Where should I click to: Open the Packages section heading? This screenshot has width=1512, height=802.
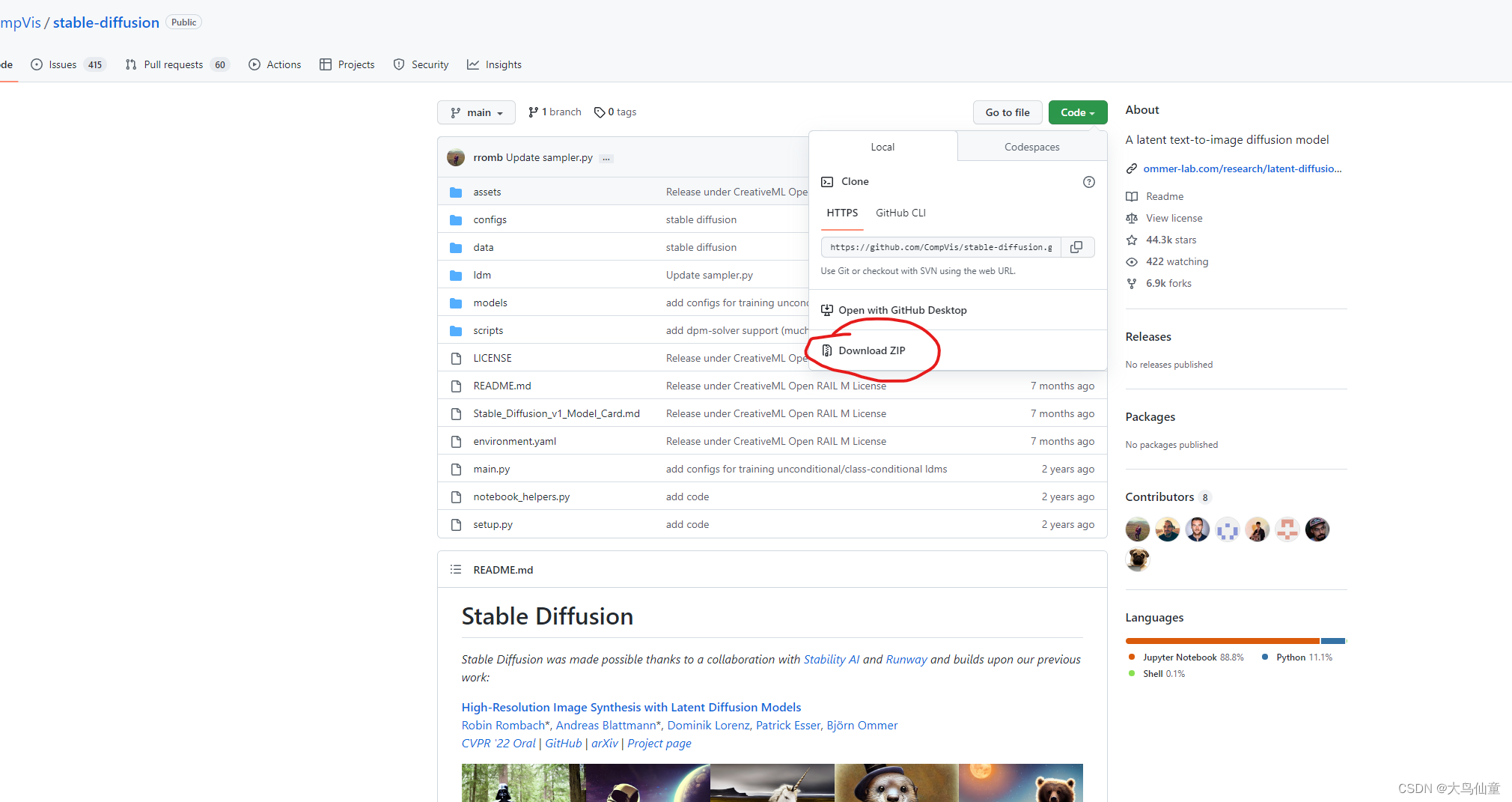[x=1150, y=417]
